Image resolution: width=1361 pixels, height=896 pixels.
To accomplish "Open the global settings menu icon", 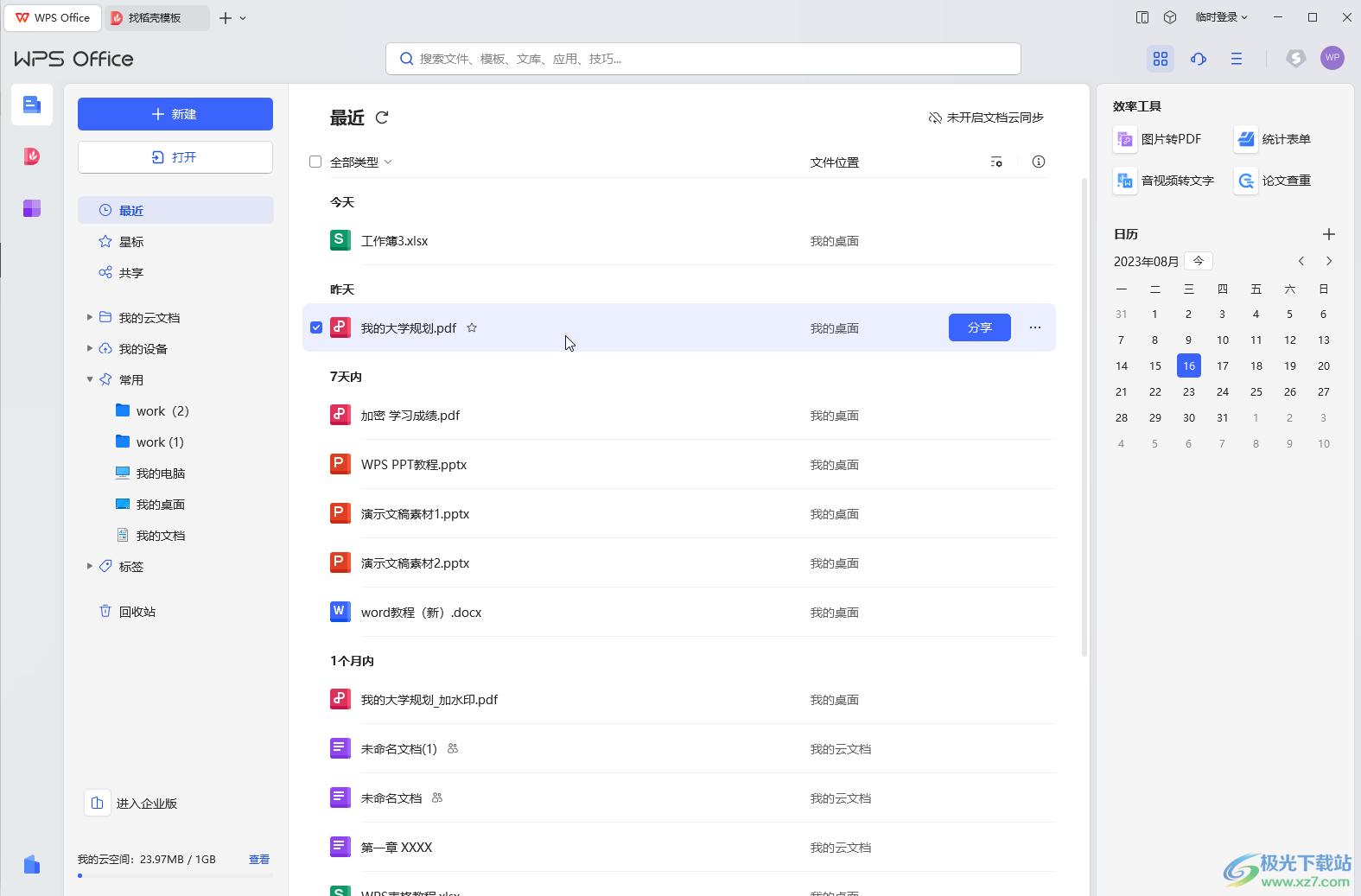I will tap(1237, 59).
